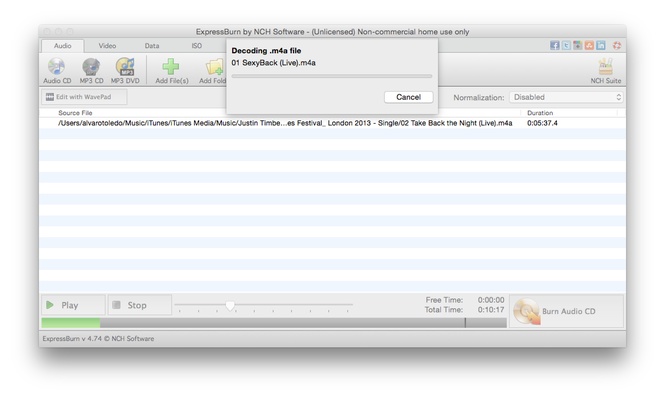
Task: Click the disc capacity usage bar
Action: pyautogui.click(x=274, y=323)
